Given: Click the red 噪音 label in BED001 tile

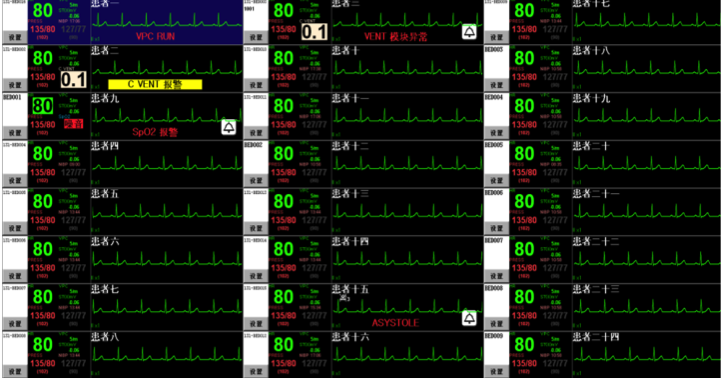Looking at the screenshot, I should pos(74,124).
